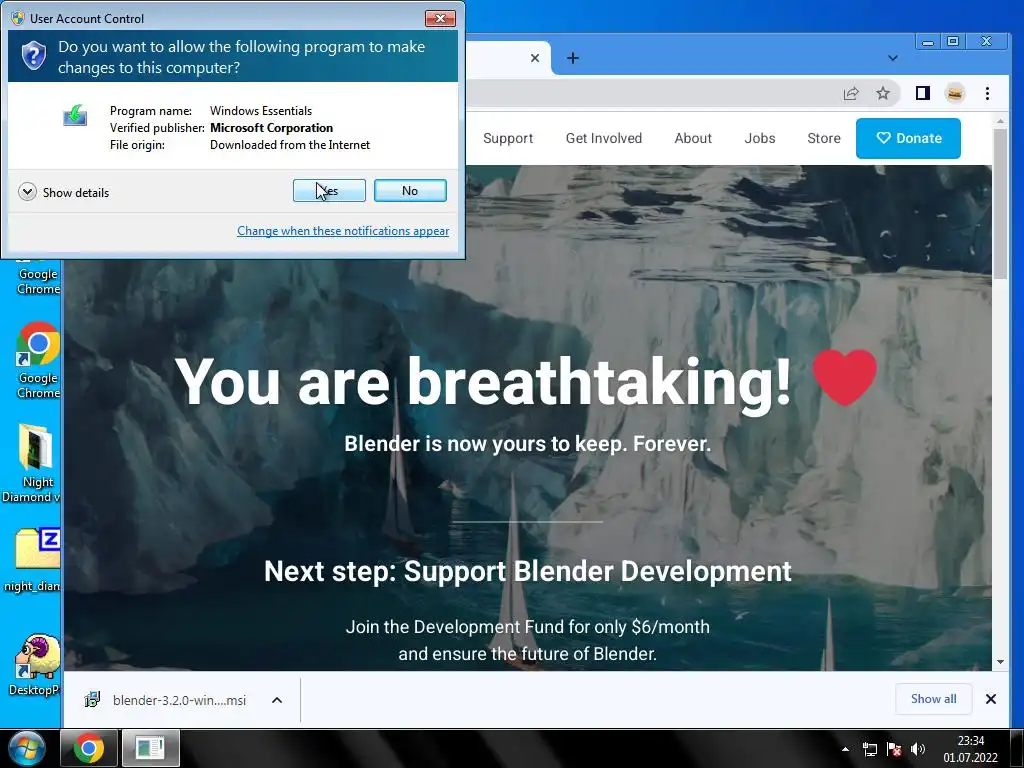1024x768 pixels.
Task: Click the taskbar clock showing 23:34
Action: (970, 749)
